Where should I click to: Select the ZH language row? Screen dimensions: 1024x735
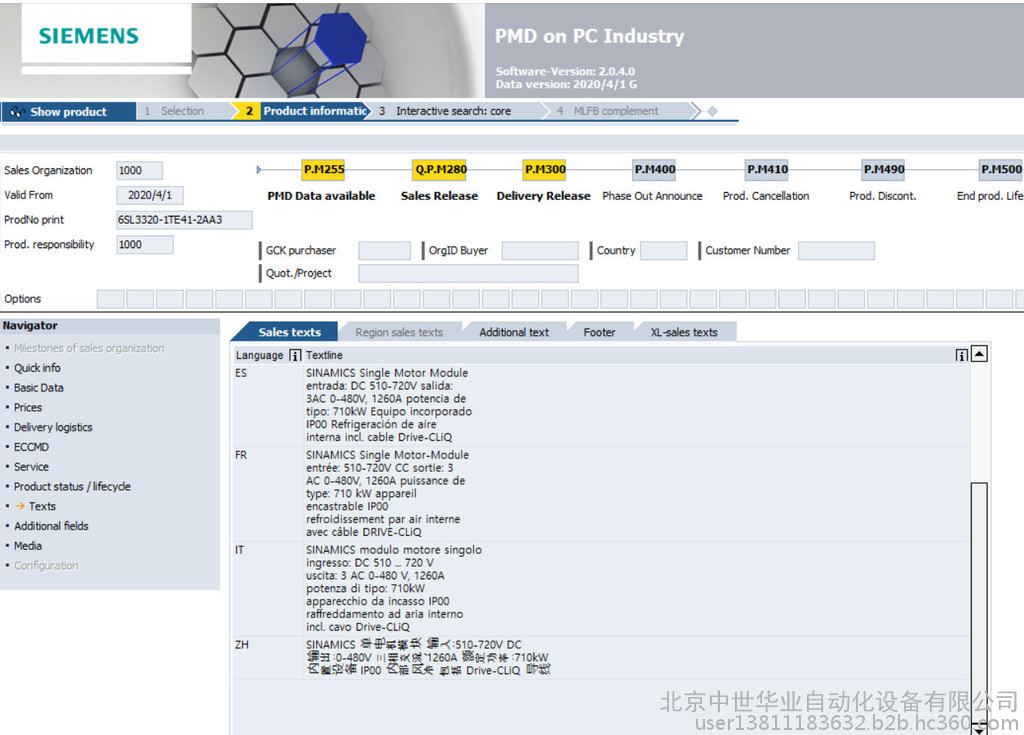click(601, 657)
